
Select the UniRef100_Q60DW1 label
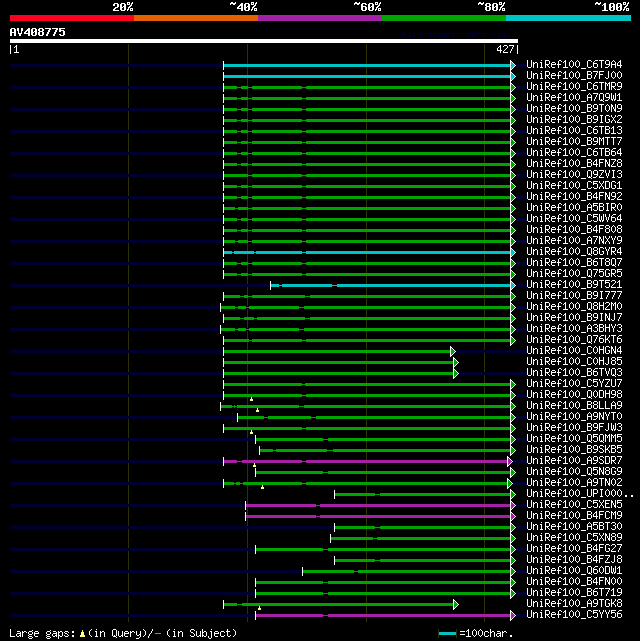[x=574, y=571]
